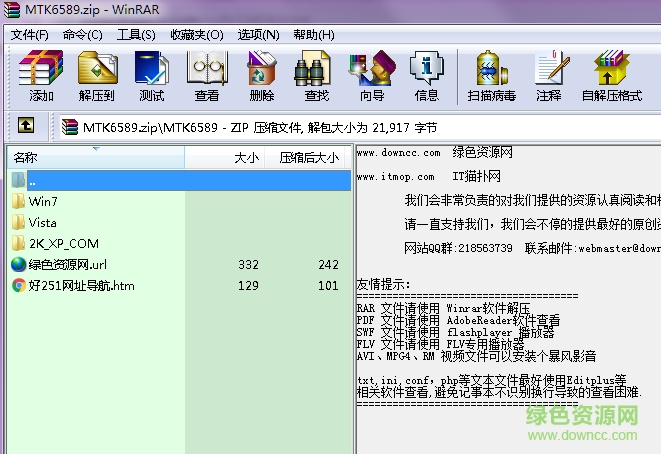
Task: Click size value 129
Action: pos(248,286)
